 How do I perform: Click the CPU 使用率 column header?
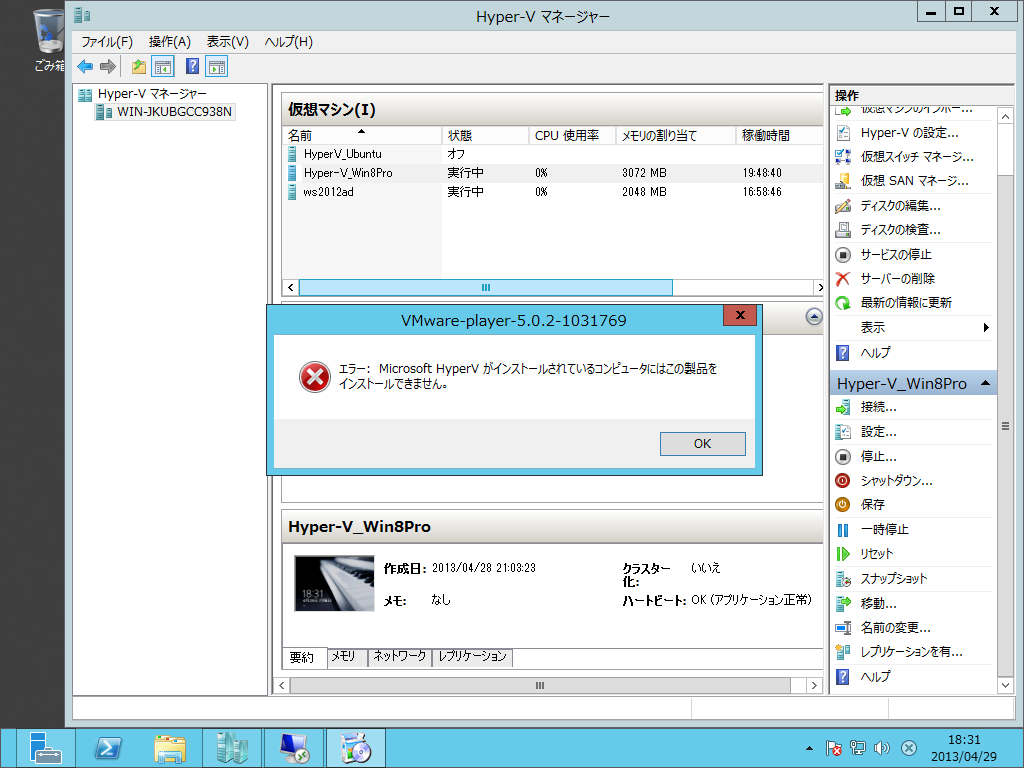pyautogui.click(x=573, y=136)
